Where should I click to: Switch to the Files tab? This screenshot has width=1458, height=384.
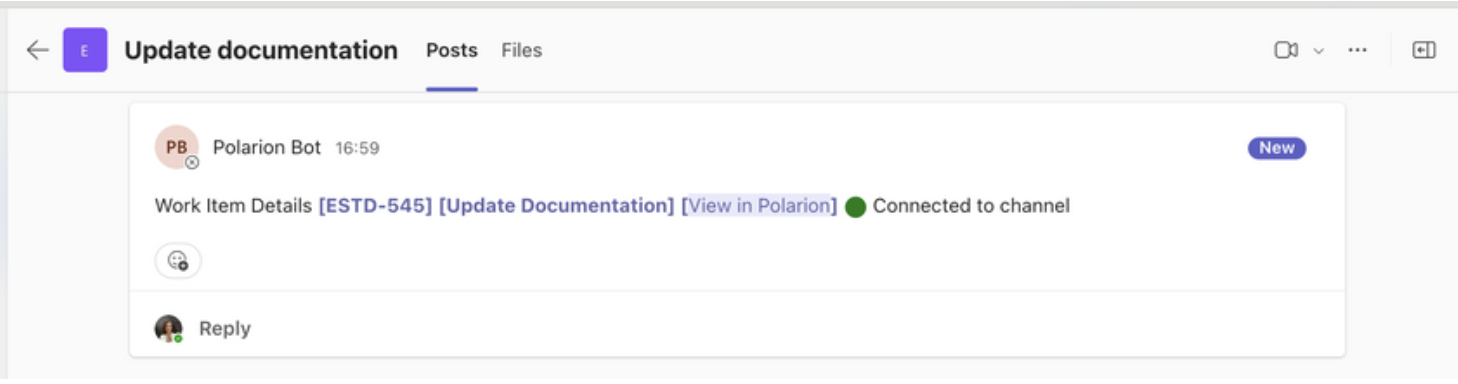tap(522, 50)
